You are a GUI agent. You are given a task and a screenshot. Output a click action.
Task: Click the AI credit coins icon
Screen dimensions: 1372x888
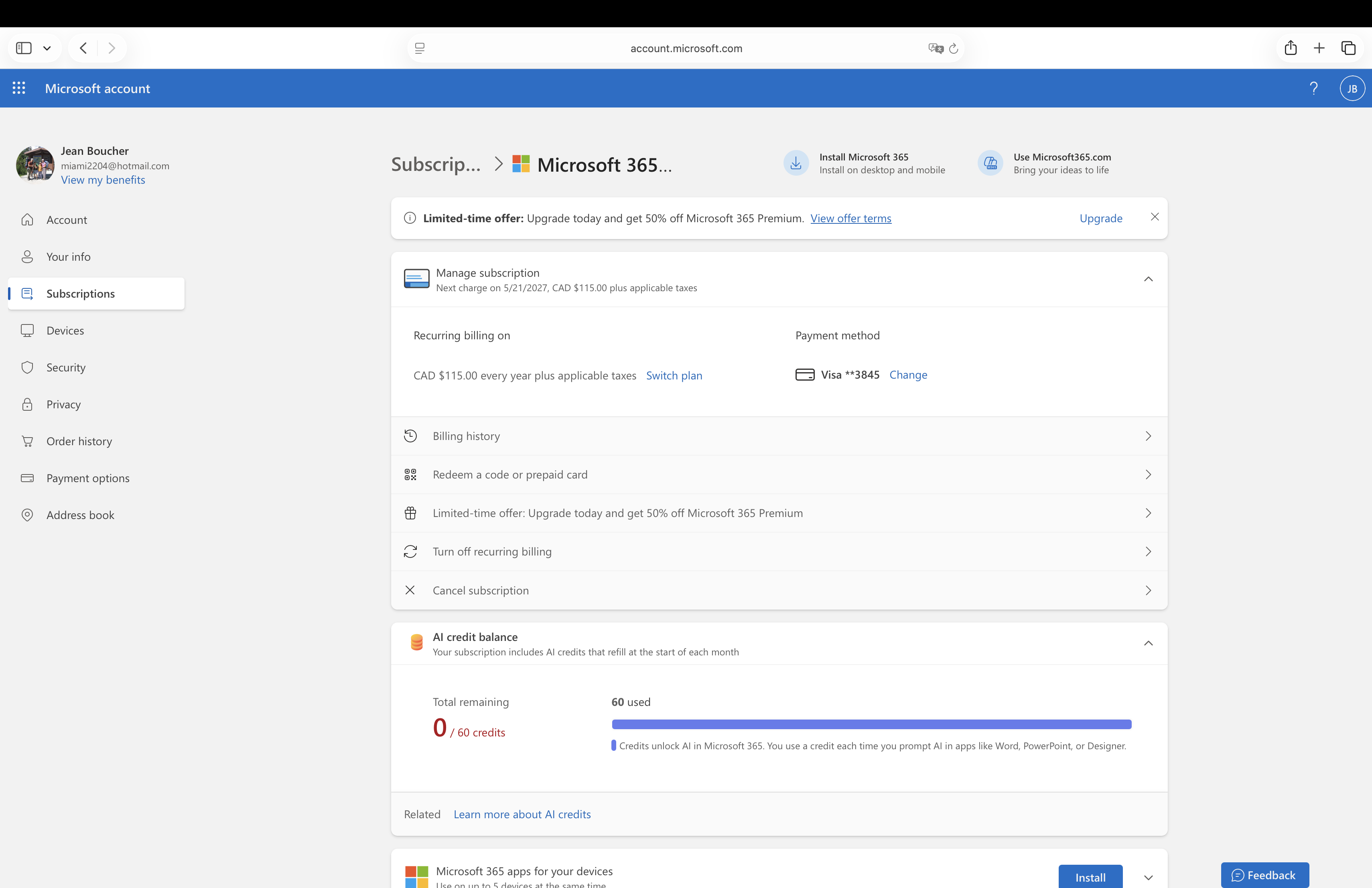point(417,642)
